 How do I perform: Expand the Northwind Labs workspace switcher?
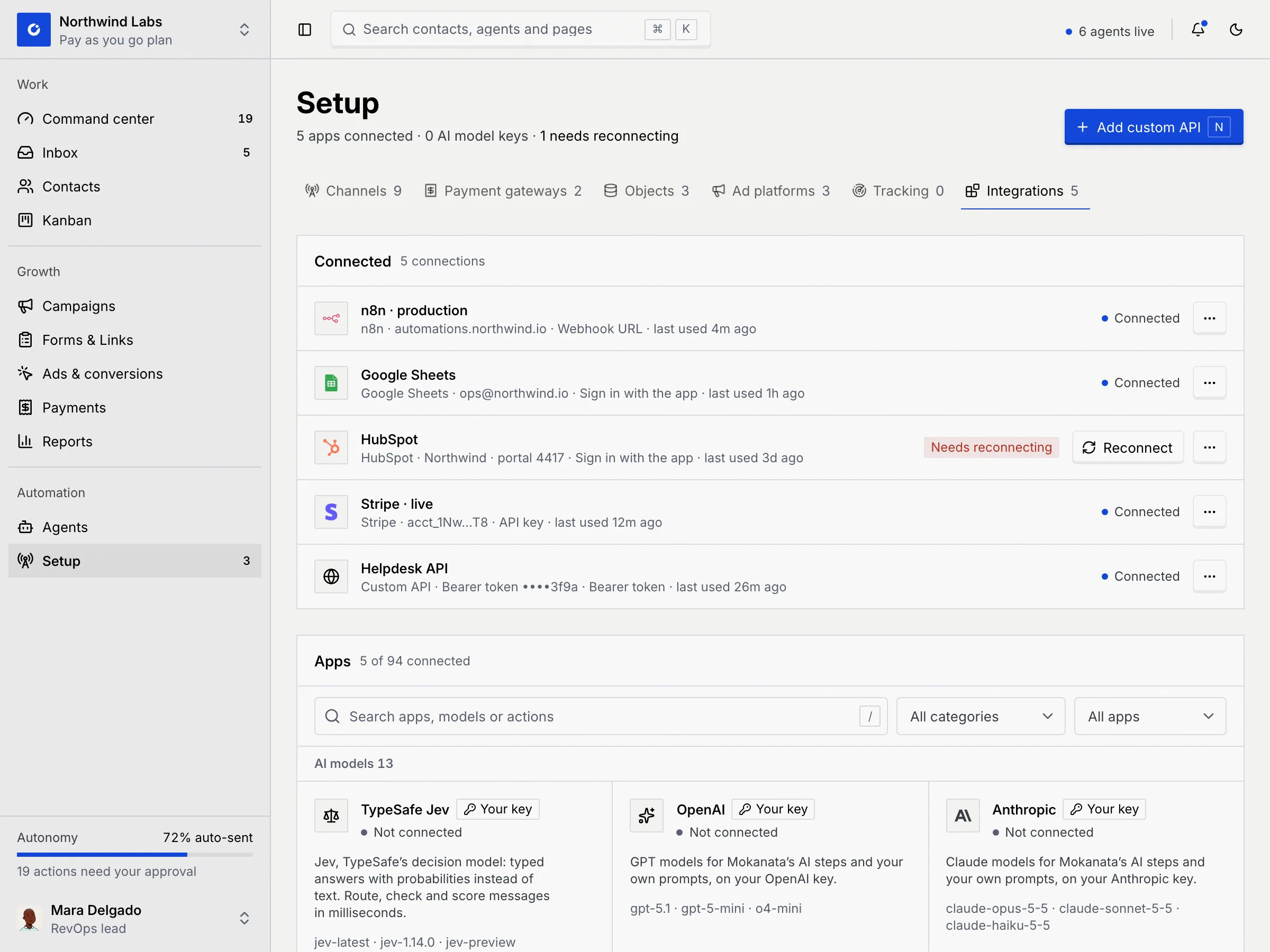pyautogui.click(x=244, y=29)
